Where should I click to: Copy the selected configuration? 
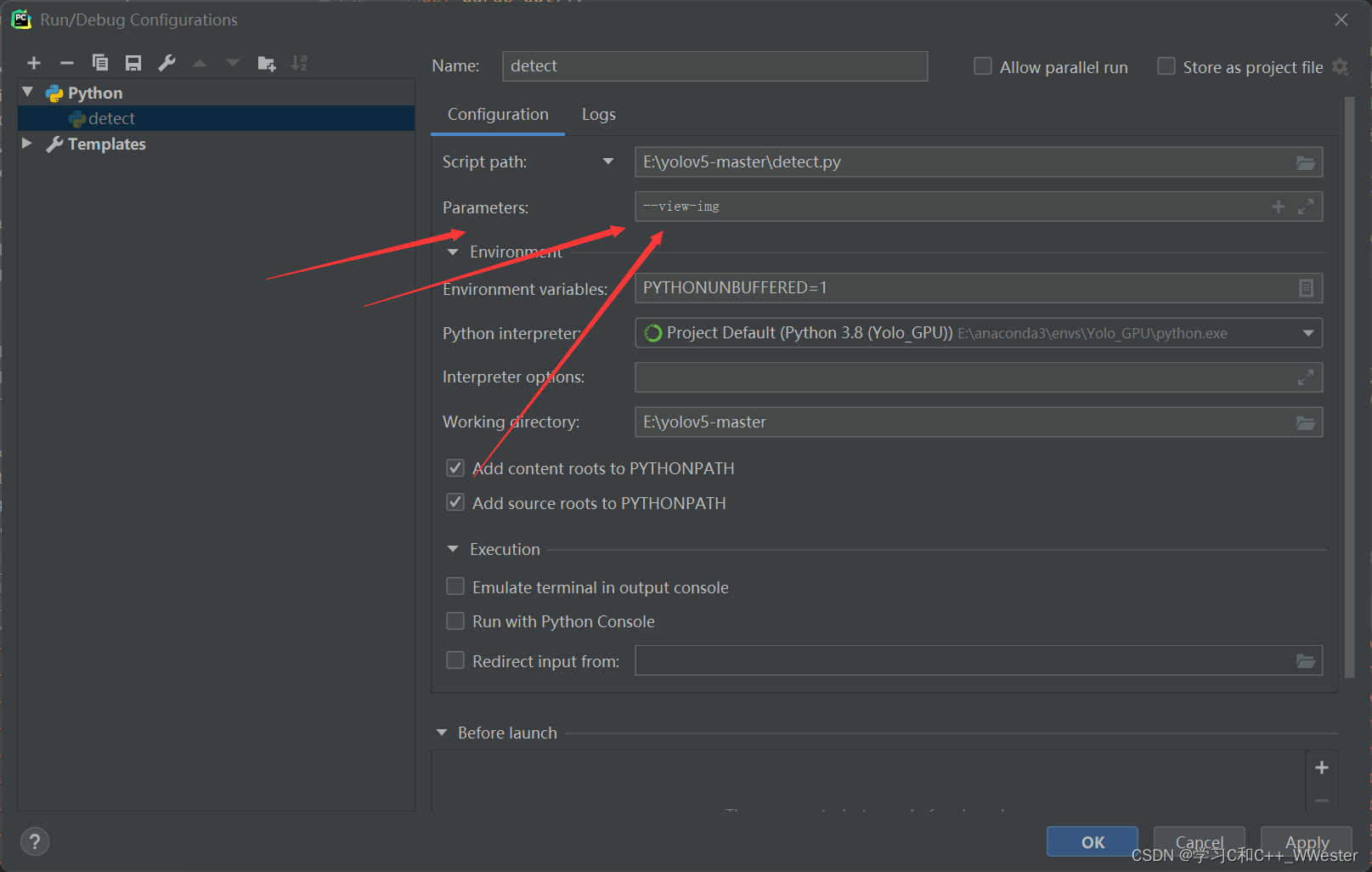coord(100,63)
